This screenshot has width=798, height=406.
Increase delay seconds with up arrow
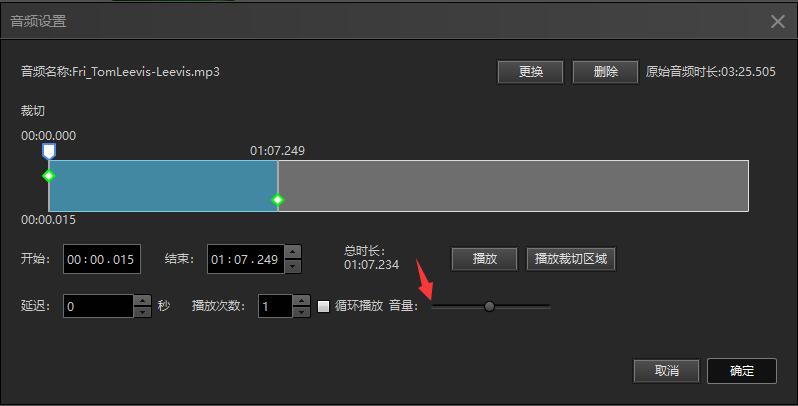tap(142, 300)
